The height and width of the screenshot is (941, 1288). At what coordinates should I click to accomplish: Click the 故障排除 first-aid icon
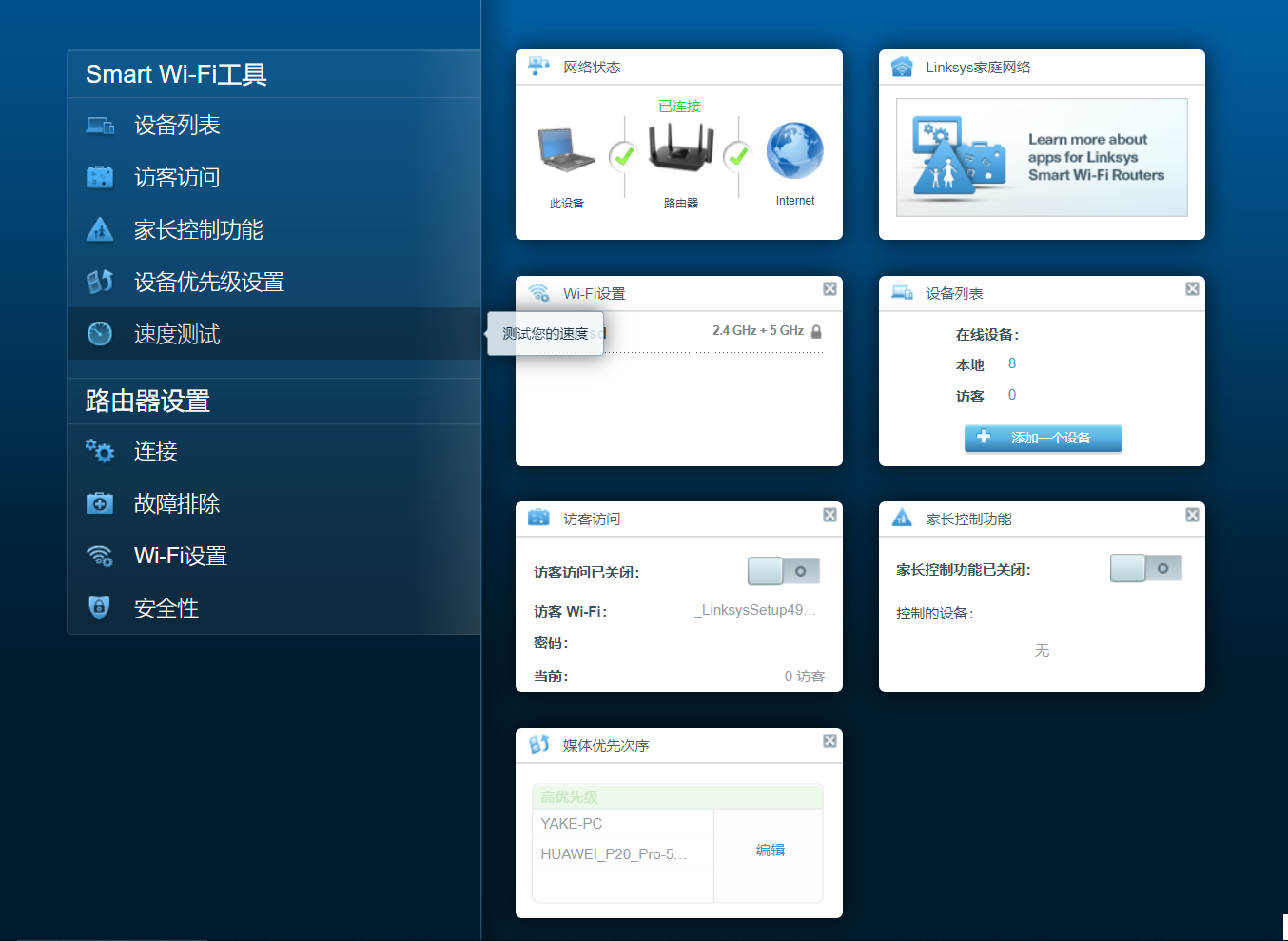100,503
